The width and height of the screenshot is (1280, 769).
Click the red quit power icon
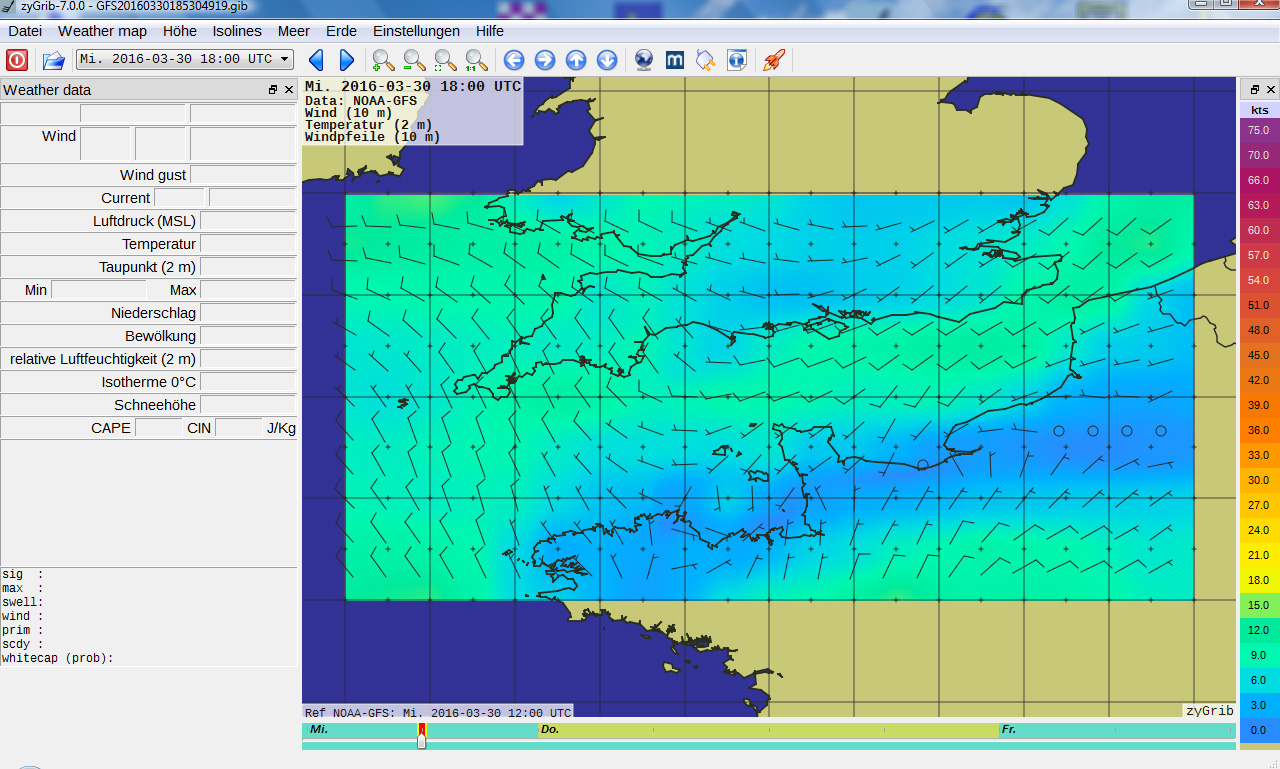[x=17, y=60]
